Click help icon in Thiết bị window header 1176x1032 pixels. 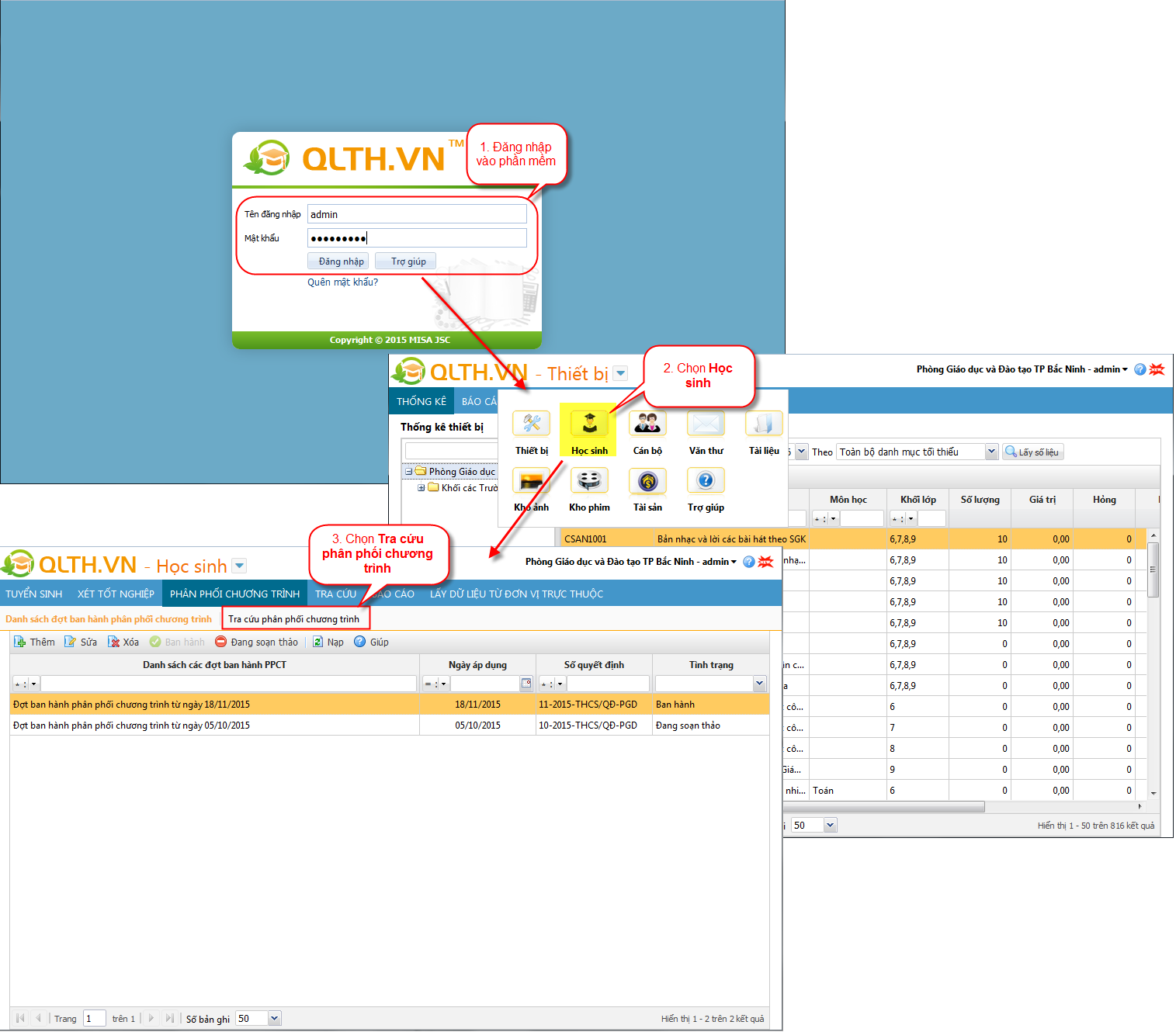[x=1140, y=369]
